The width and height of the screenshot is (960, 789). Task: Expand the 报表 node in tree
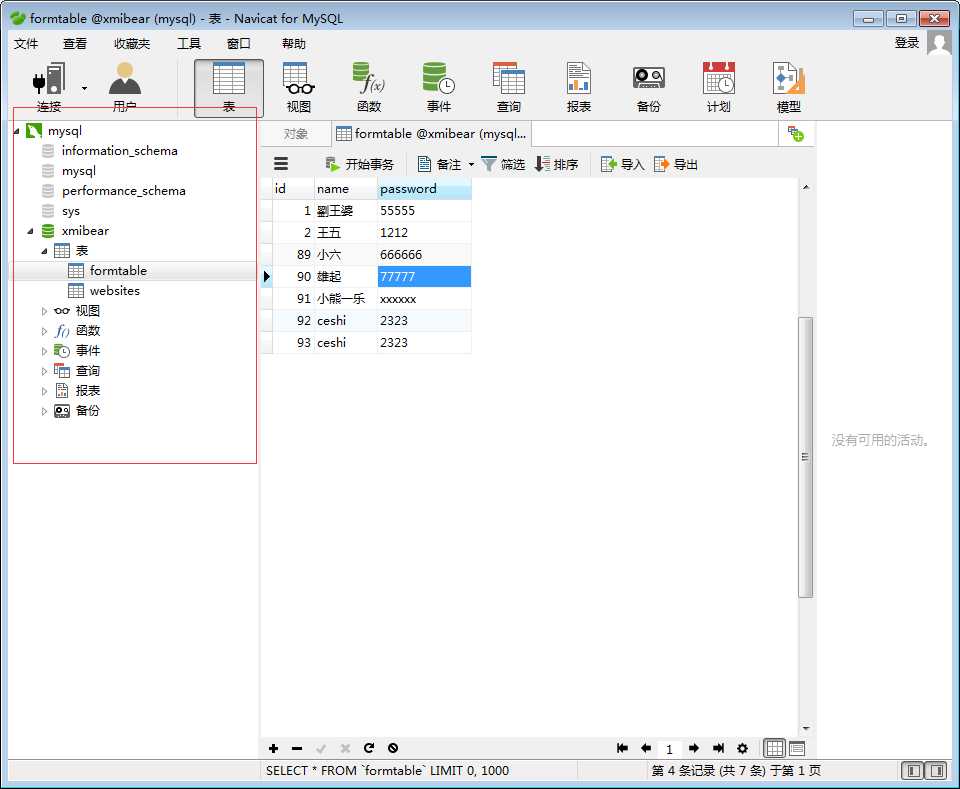pos(44,391)
